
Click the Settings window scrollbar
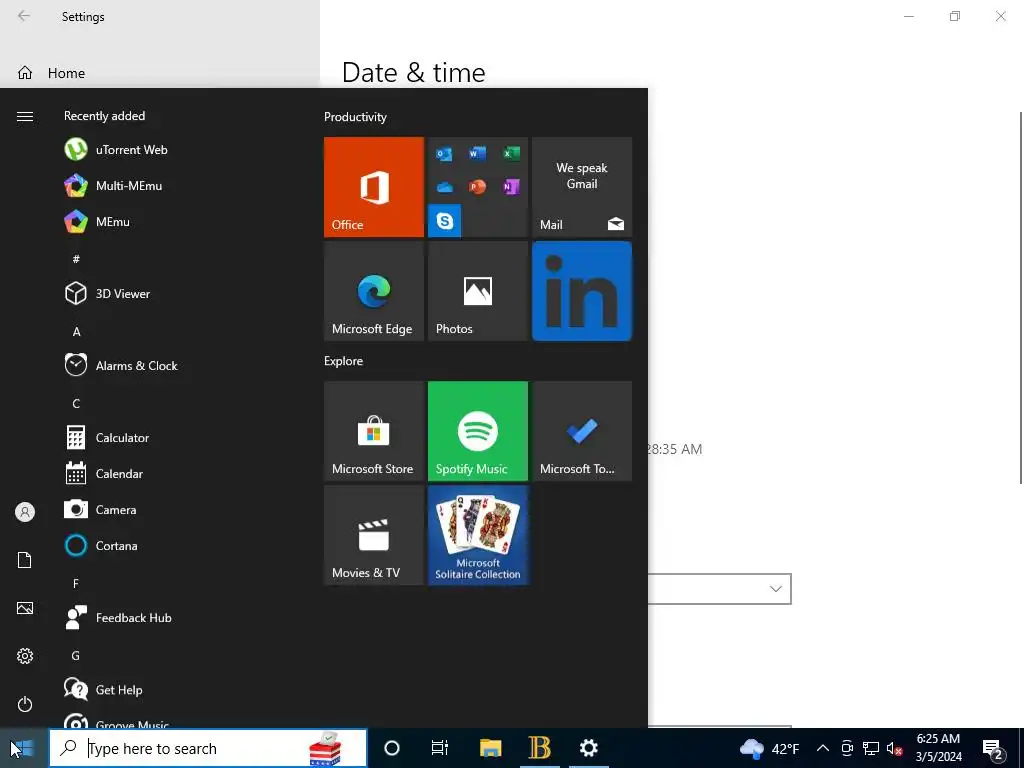1021,298
